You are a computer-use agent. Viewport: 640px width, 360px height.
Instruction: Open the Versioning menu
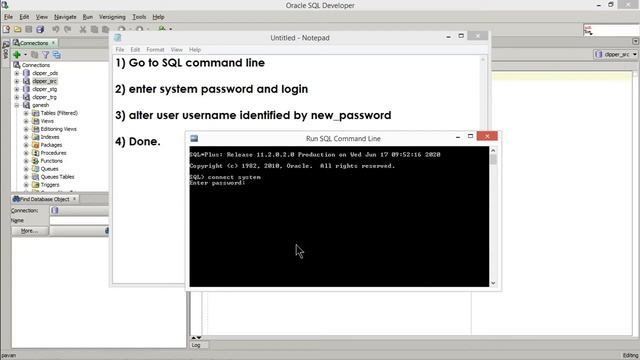click(112, 17)
